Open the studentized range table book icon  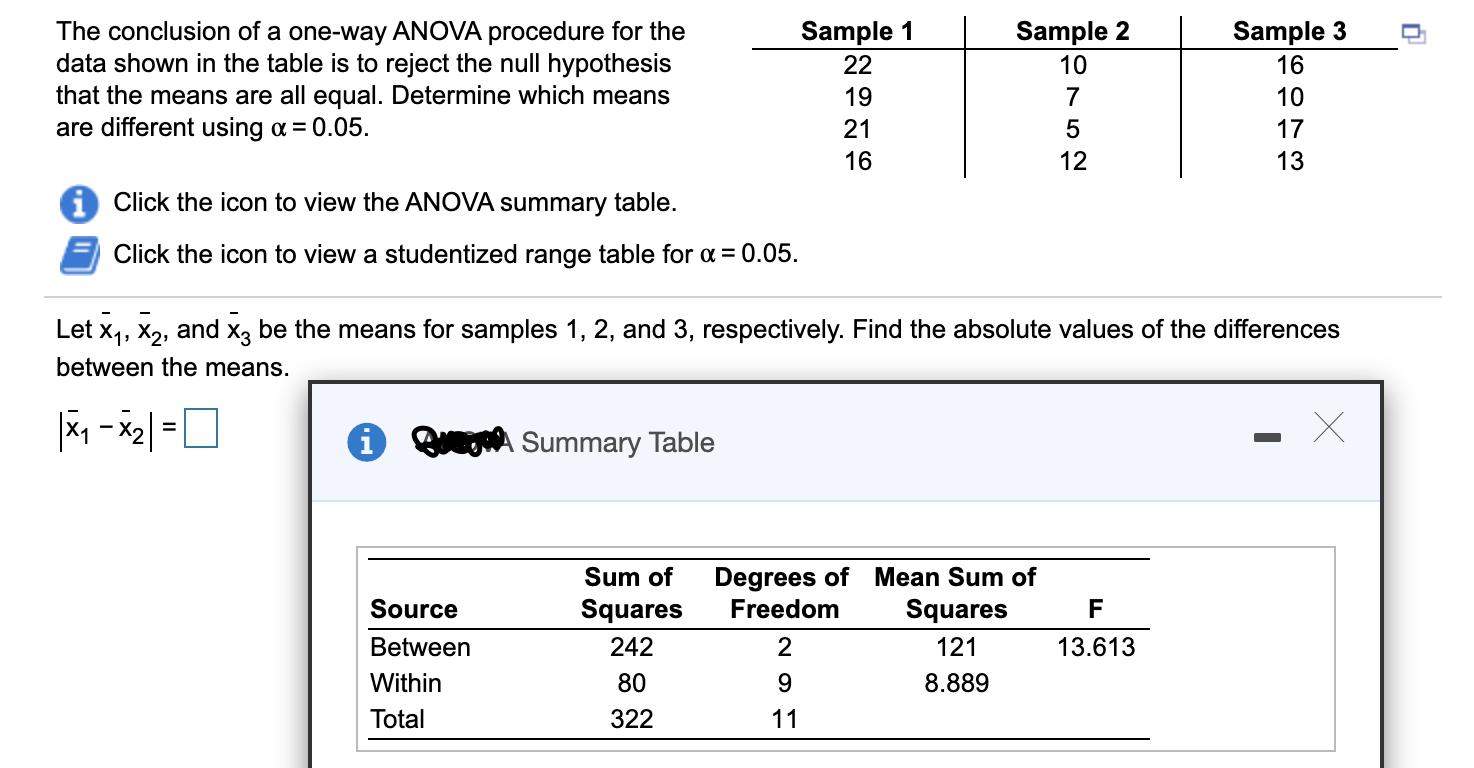coord(78,253)
